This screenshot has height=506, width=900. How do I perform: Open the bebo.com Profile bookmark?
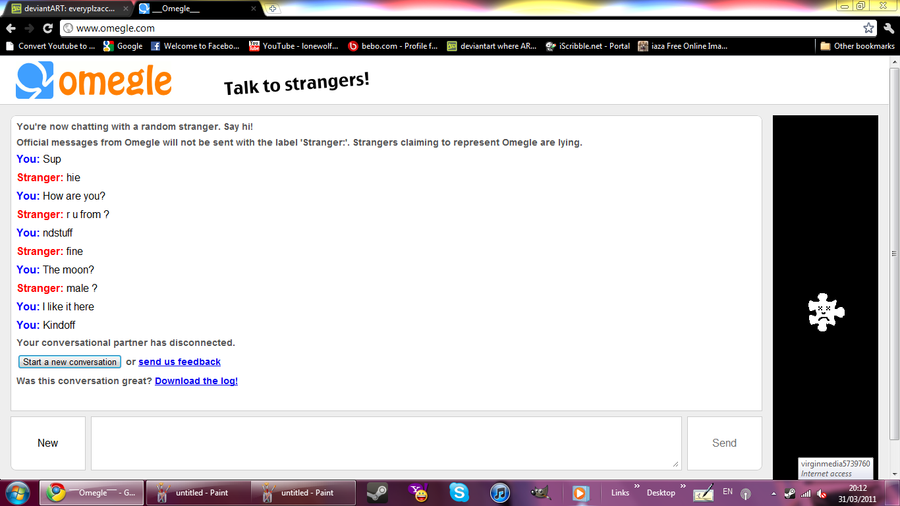[x=393, y=46]
